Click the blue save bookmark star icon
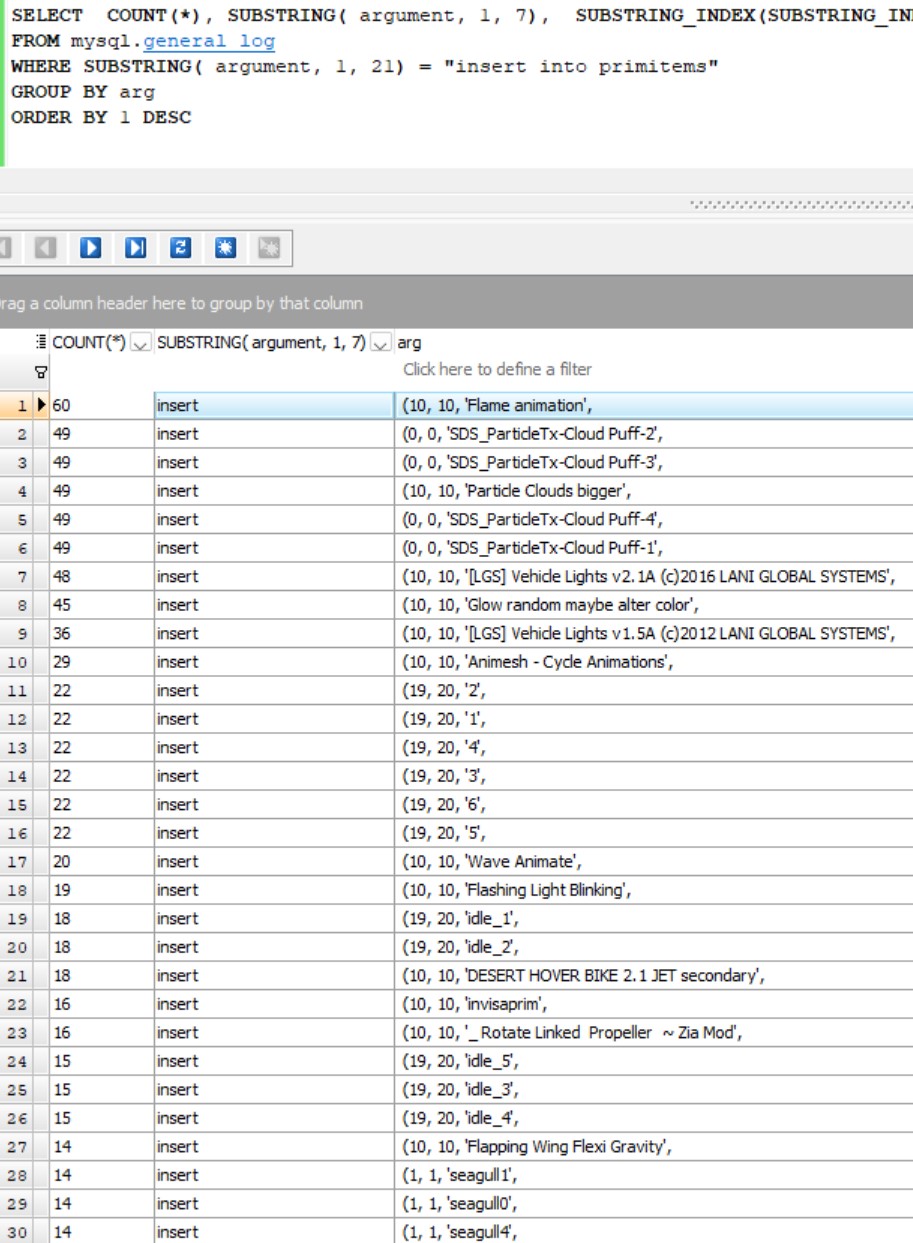The width and height of the screenshot is (913, 1243). click(225, 248)
